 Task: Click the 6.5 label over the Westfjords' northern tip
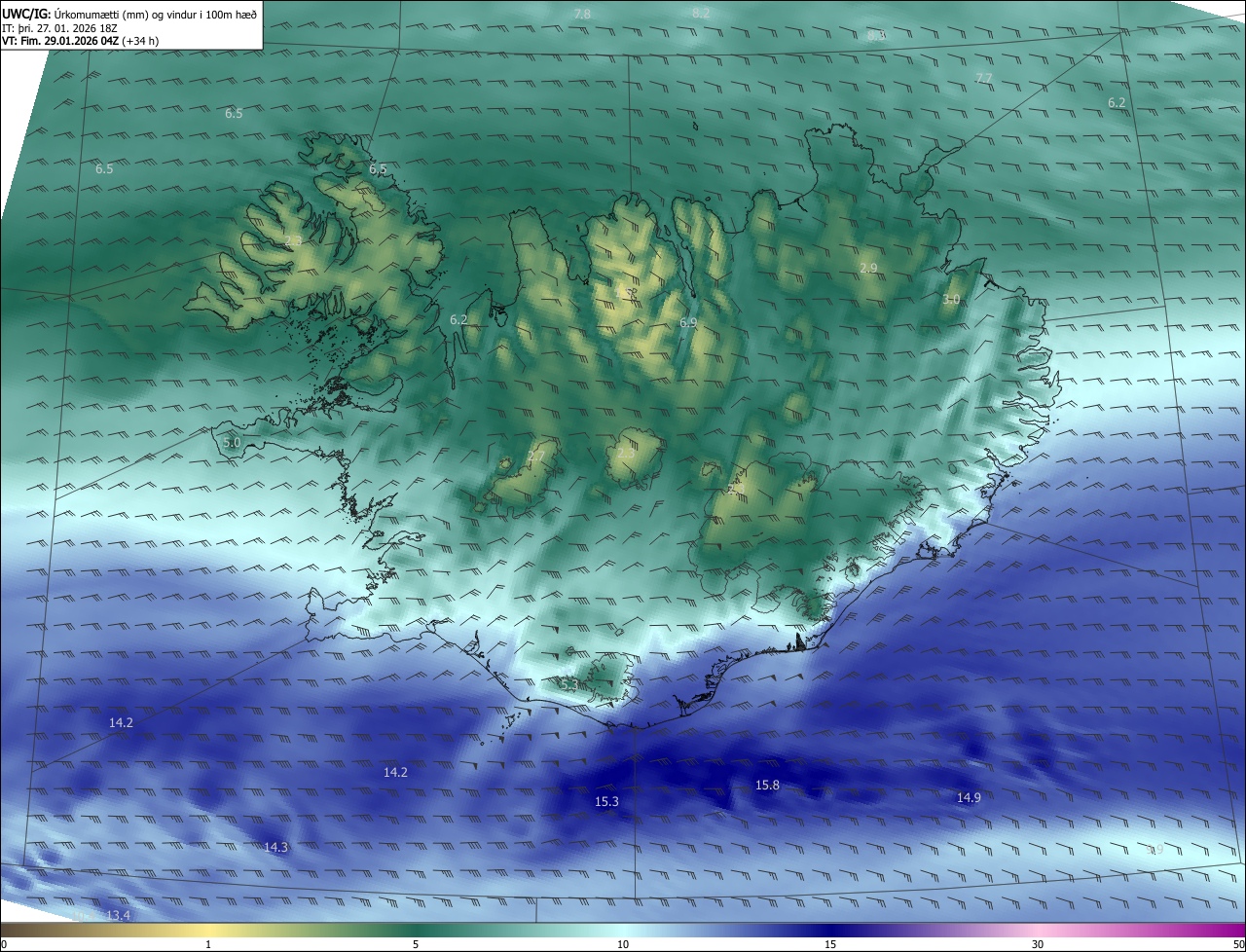[x=378, y=169]
